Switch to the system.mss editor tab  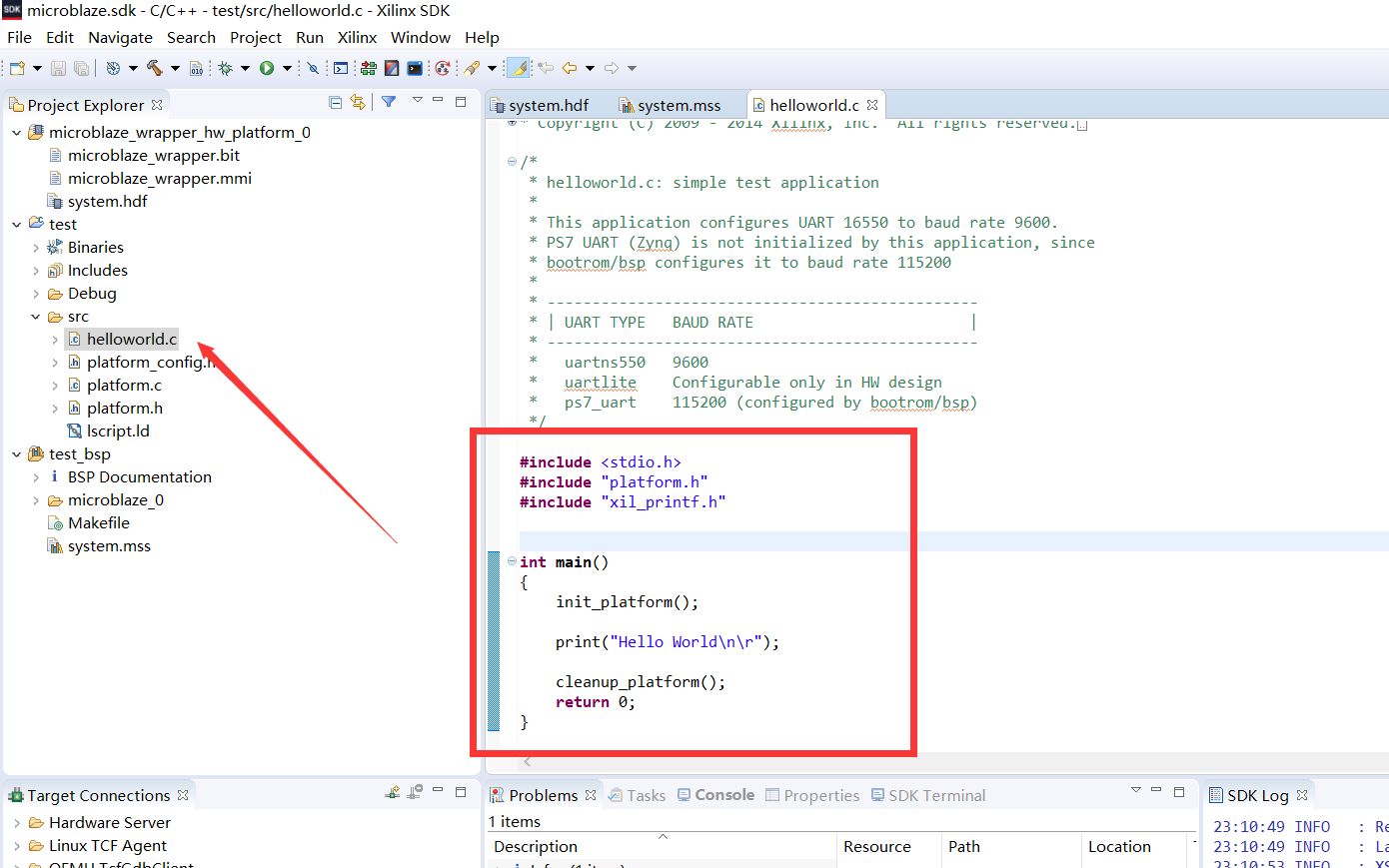tap(679, 105)
